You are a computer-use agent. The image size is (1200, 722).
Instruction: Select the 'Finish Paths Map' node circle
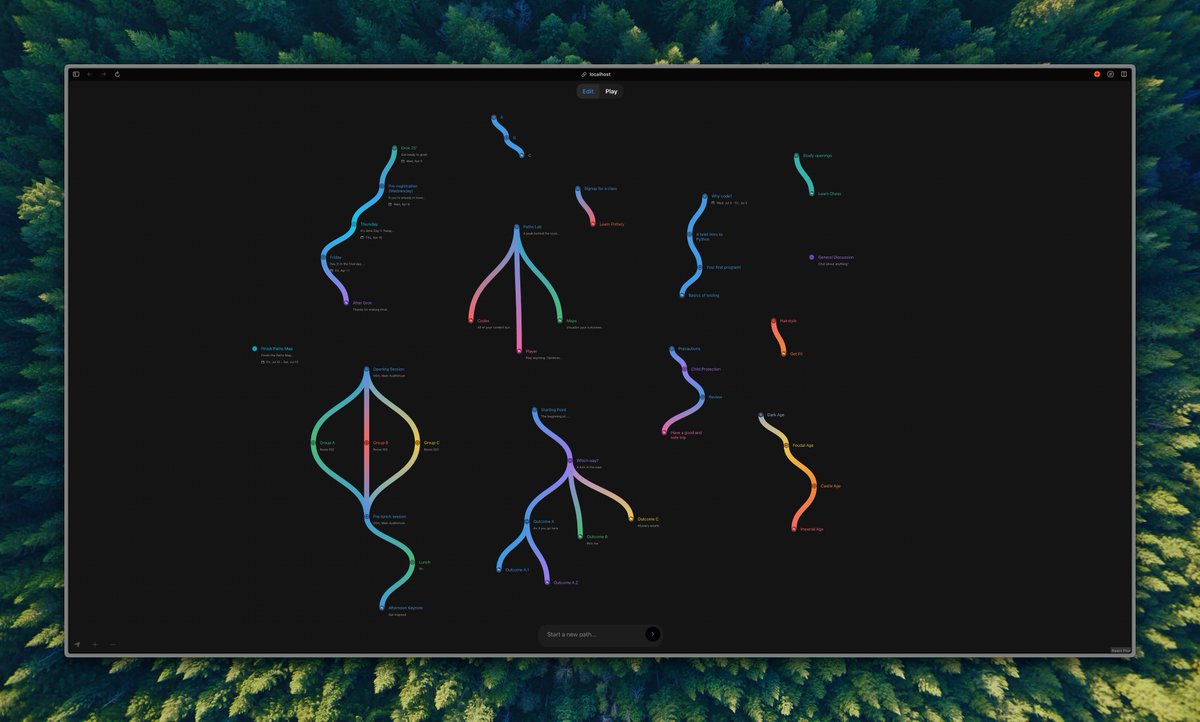255,349
